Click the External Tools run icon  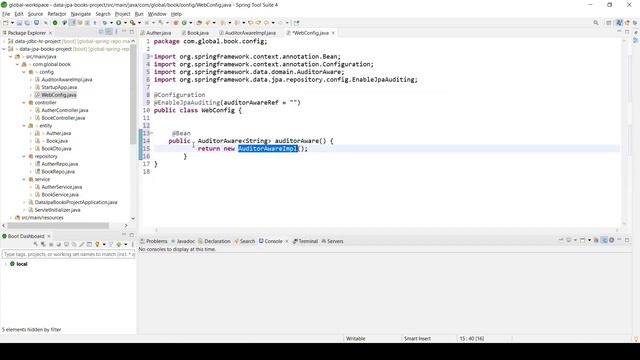[x=132, y=23]
